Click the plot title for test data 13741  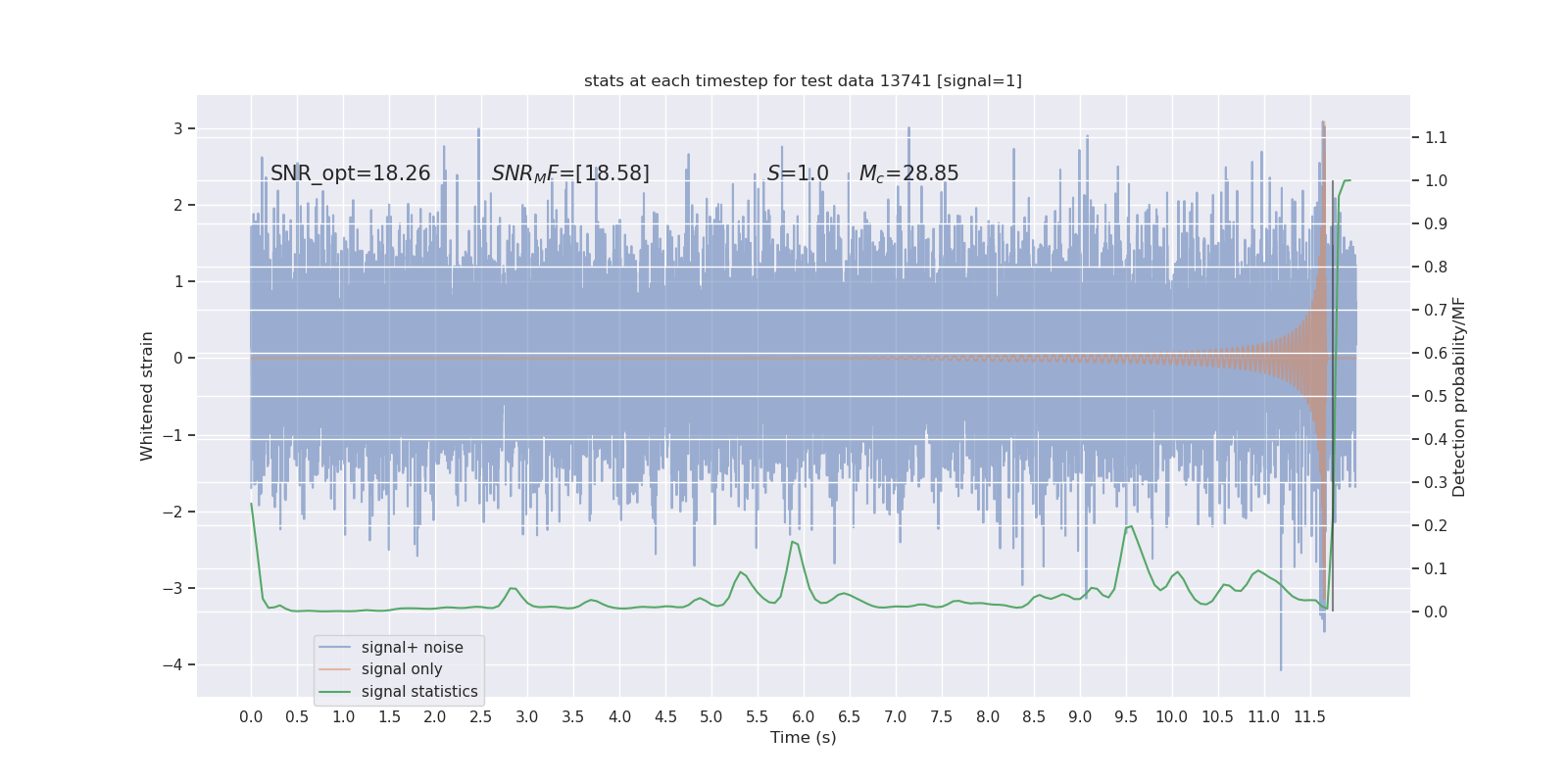(803, 81)
